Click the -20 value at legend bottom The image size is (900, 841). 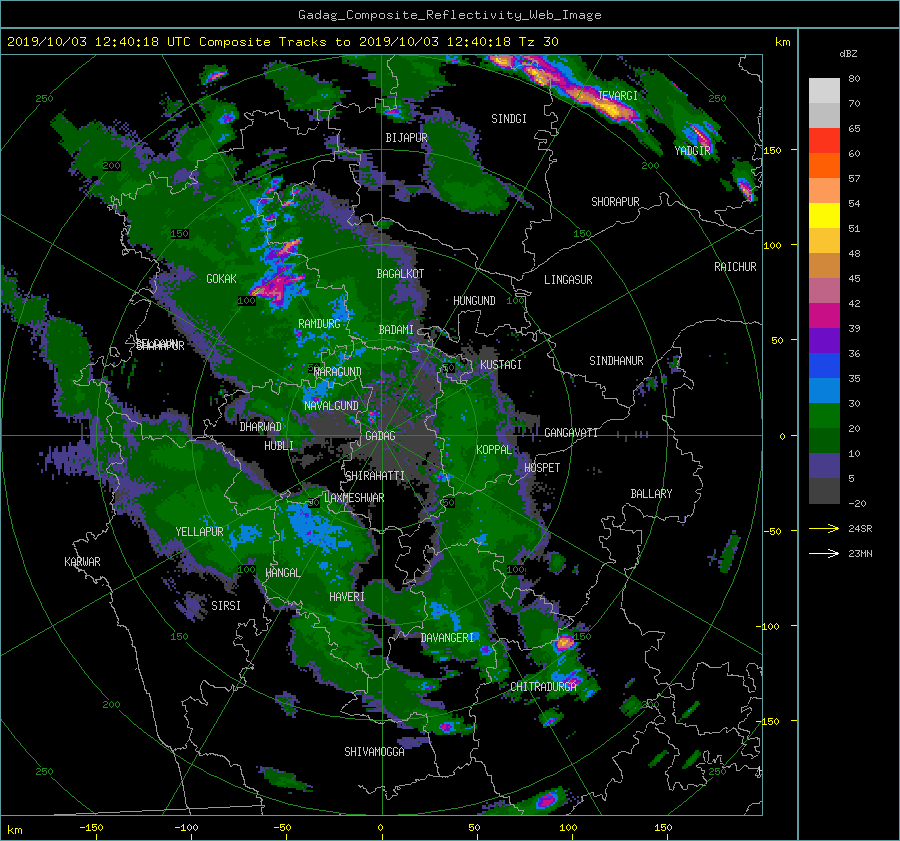click(857, 504)
